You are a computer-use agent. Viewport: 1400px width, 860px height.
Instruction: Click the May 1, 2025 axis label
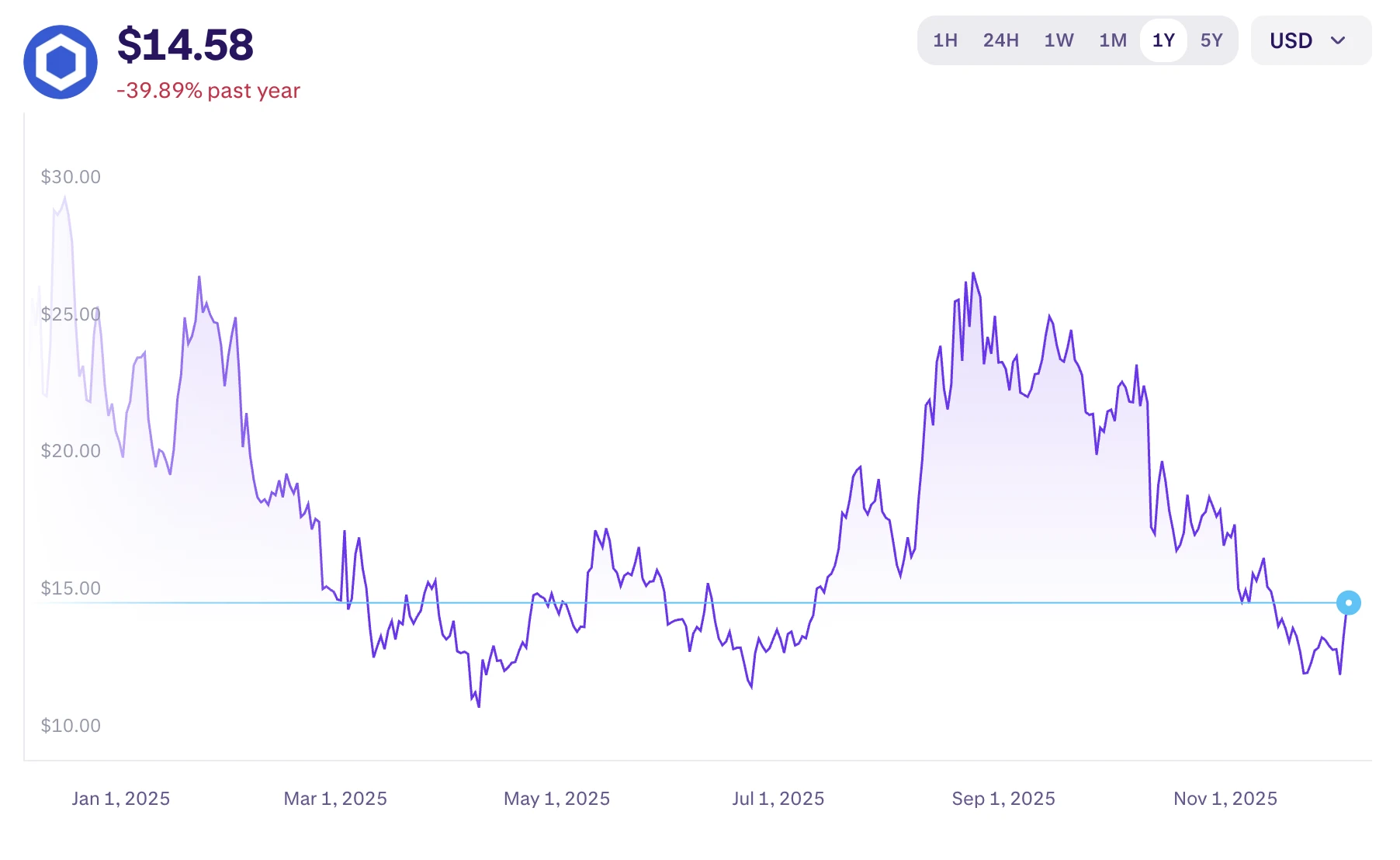pyautogui.click(x=556, y=799)
